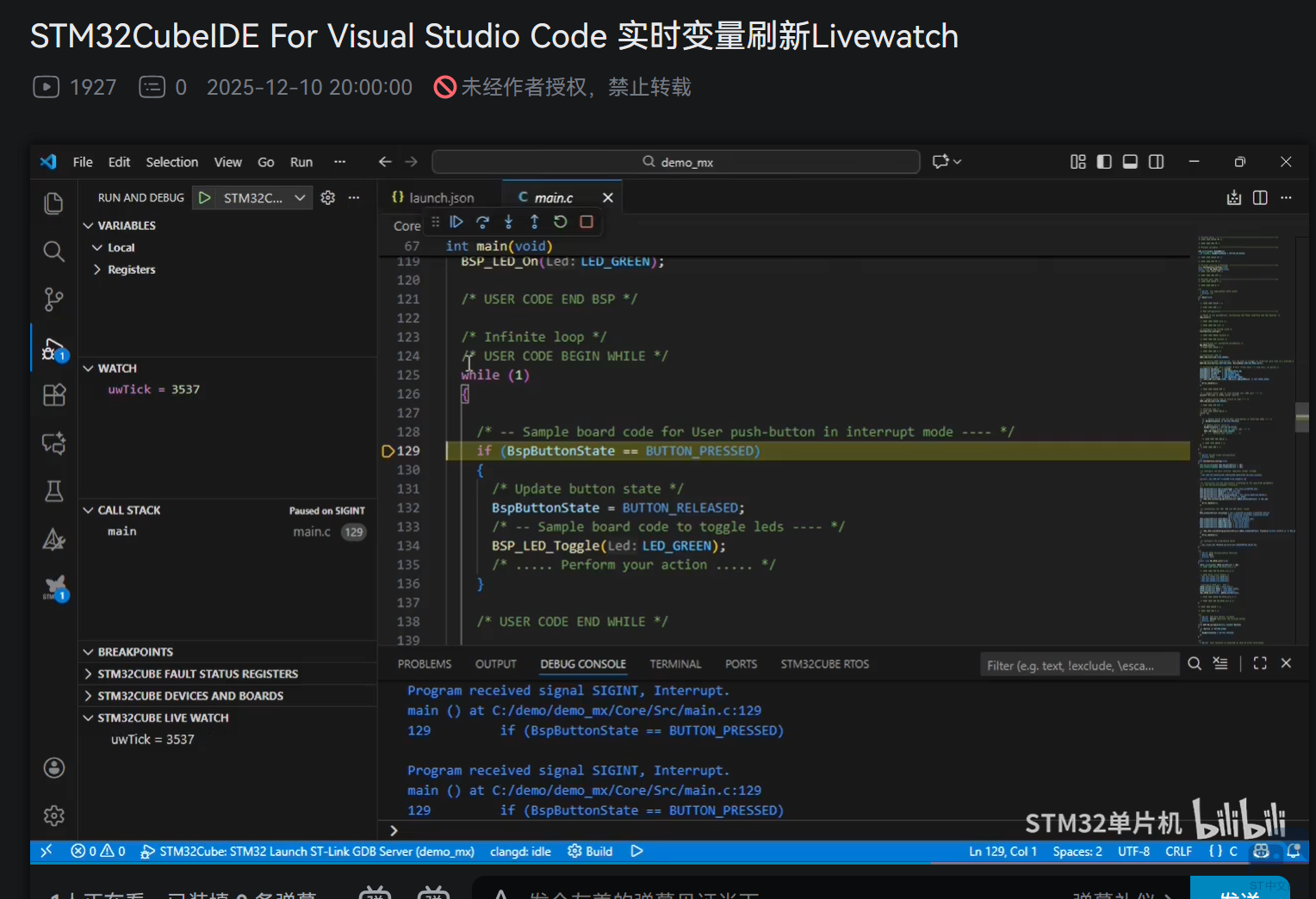Click the CRLF line ending indicator
This screenshot has width=1316, height=899.
click(1179, 852)
